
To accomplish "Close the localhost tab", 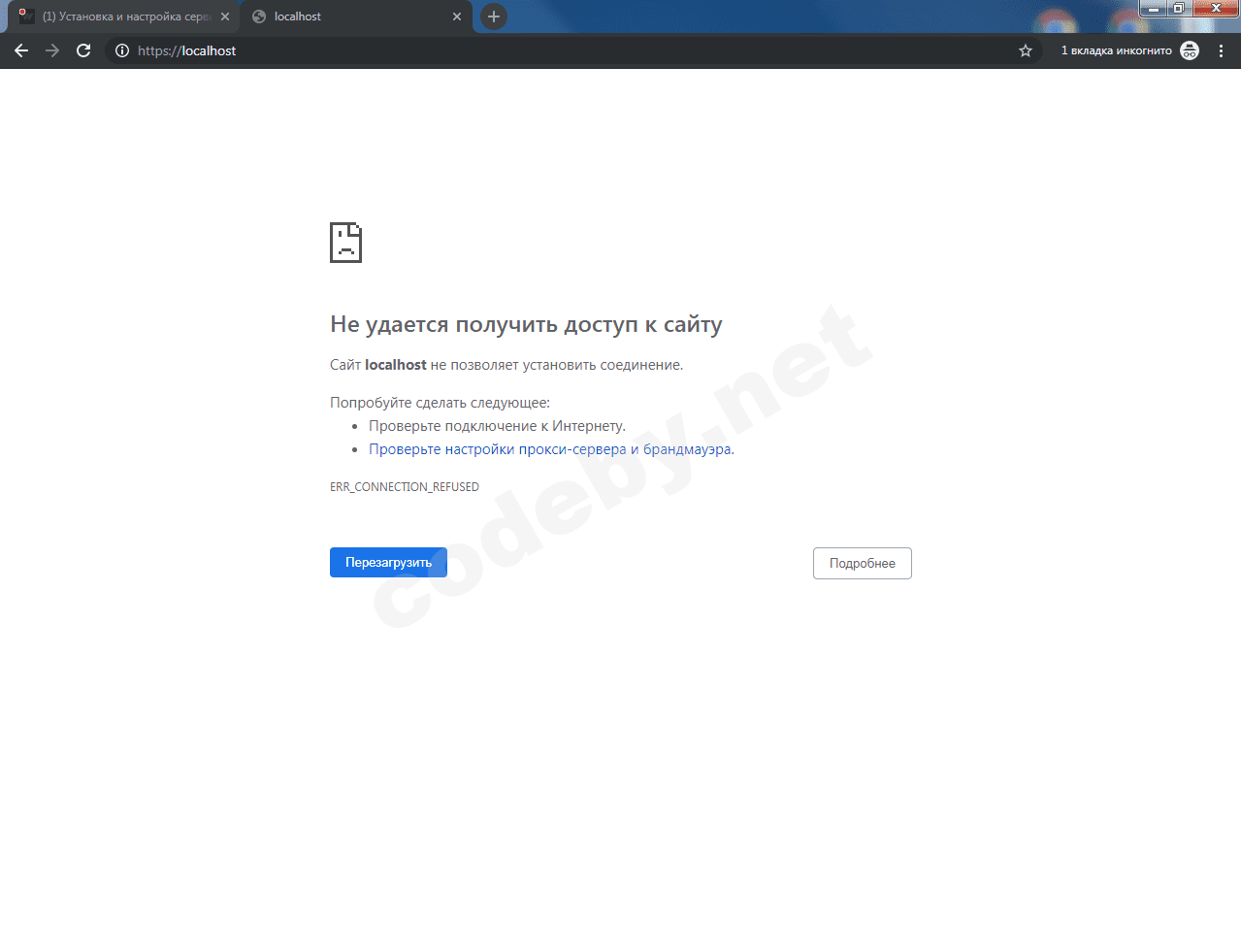I will tap(457, 16).
